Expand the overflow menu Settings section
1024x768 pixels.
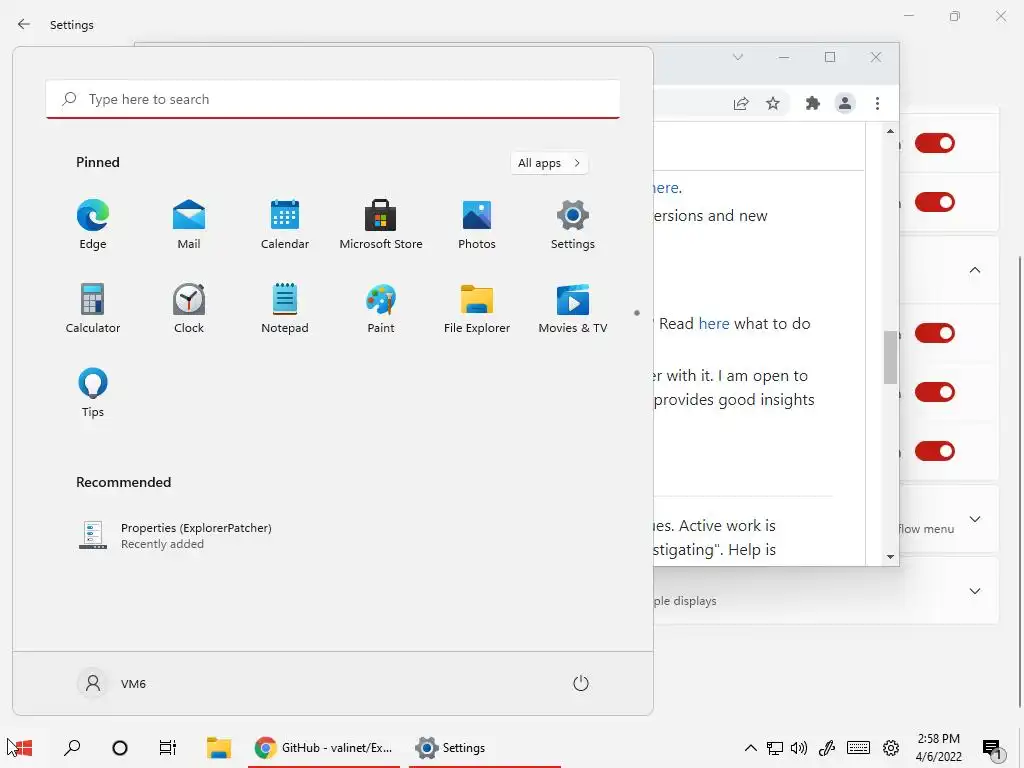[x=974, y=519]
